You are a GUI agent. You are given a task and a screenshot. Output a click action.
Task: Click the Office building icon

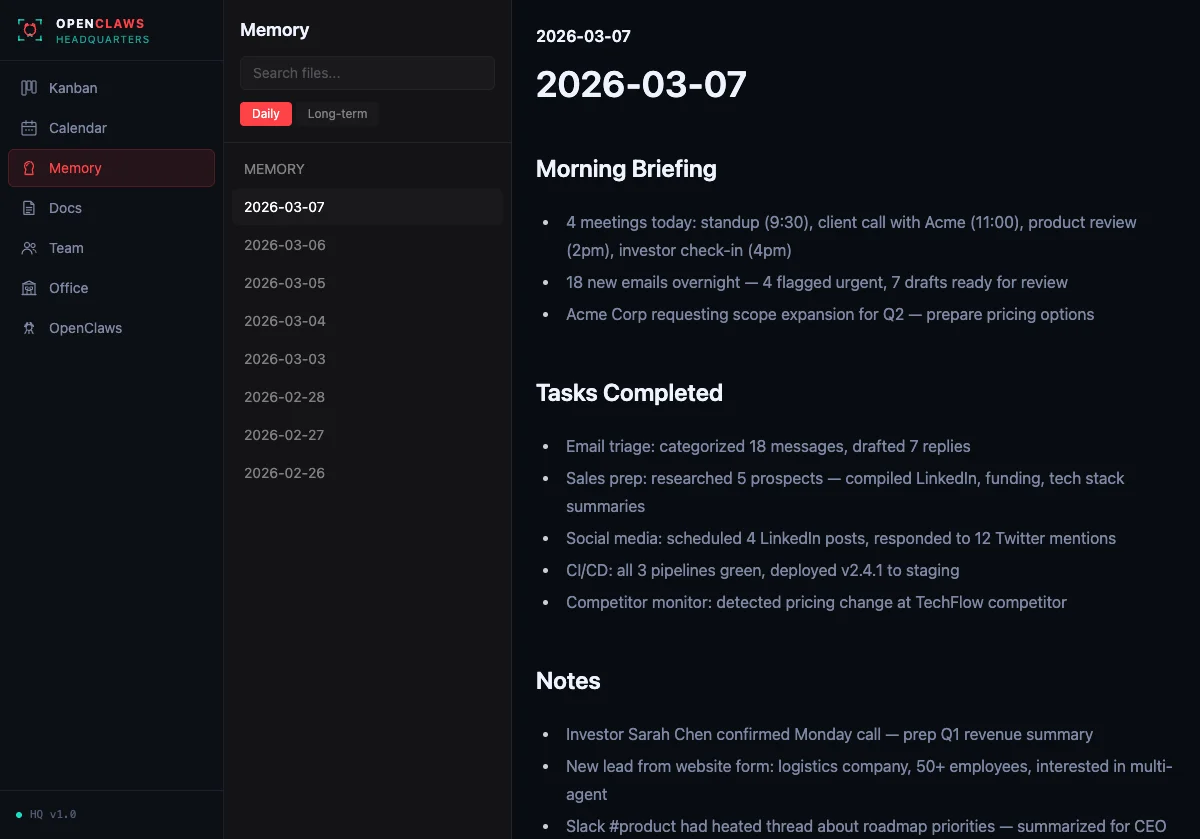coord(29,288)
